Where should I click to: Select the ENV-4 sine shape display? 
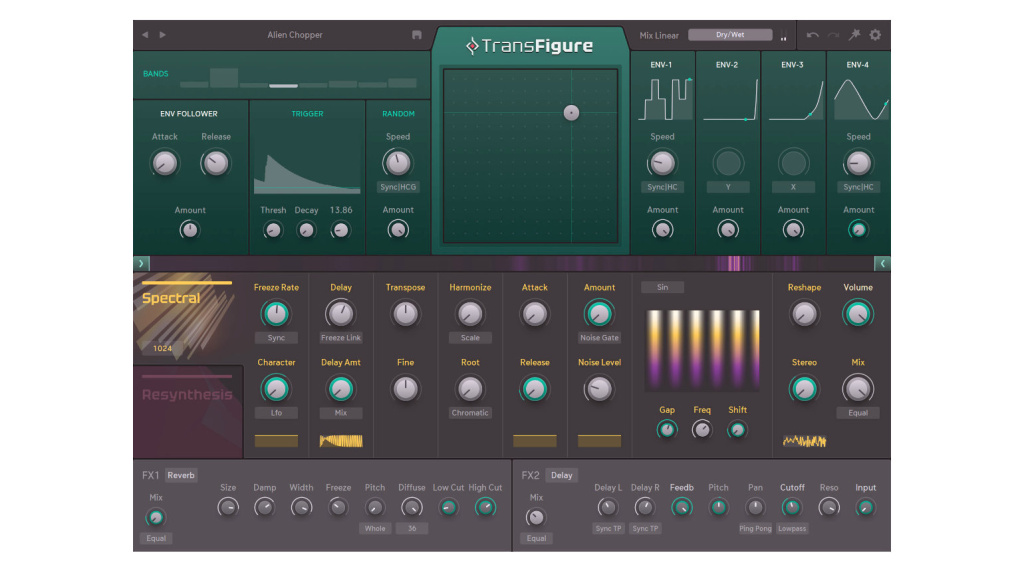click(861, 99)
